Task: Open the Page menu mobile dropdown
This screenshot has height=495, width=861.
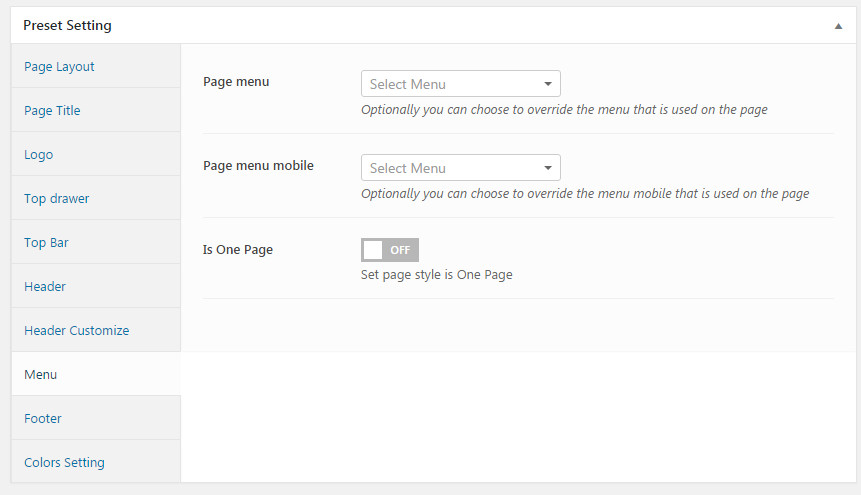Action: [461, 168]
